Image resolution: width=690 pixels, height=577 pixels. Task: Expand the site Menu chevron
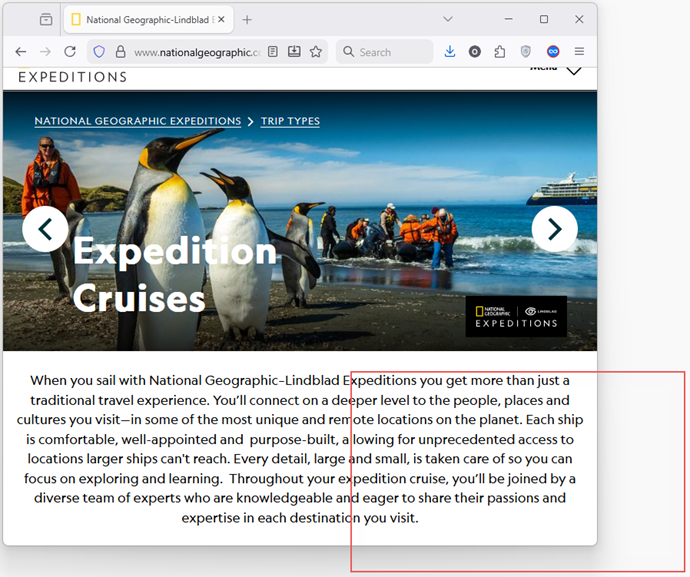pyautogui.click(x=573, y=70)
